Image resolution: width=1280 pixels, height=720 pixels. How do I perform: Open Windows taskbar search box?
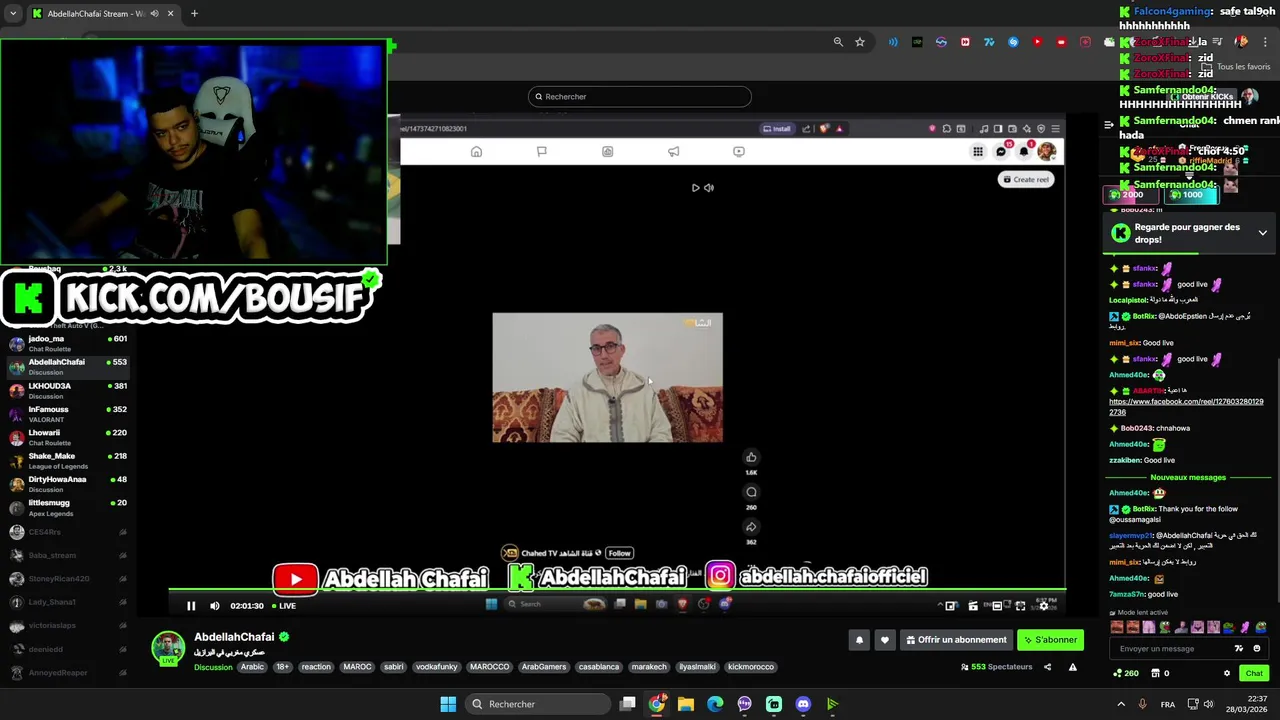(x=538, y=704)
